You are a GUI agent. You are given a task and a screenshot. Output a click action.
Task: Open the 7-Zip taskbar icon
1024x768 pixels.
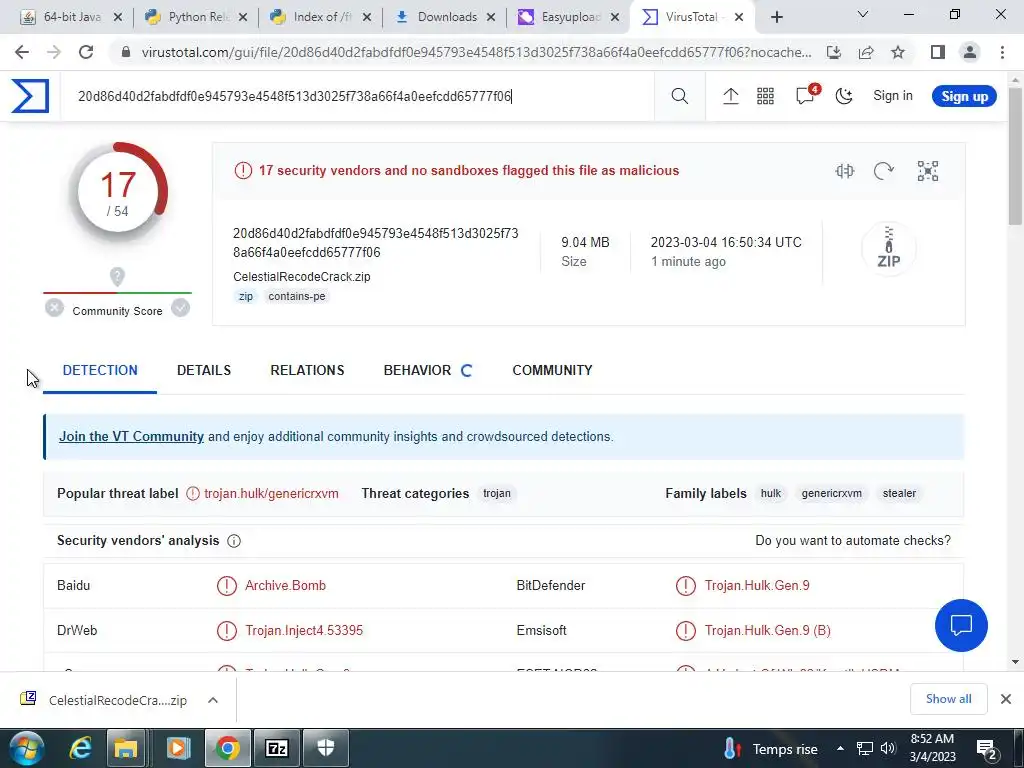click(276, 748)
